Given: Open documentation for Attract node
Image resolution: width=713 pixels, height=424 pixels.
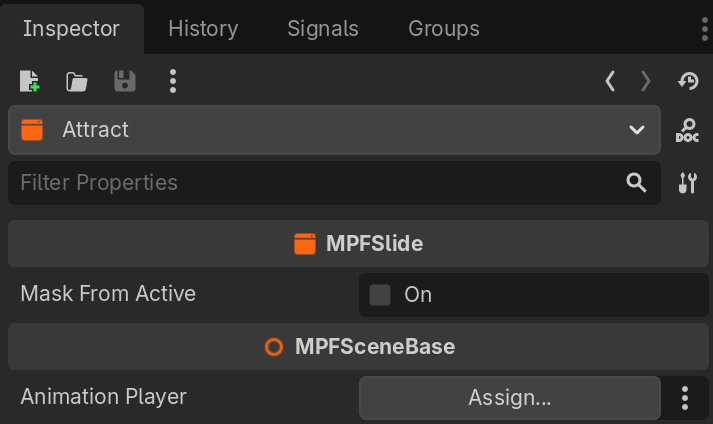Looking at the screenshot, I should click(688, 130).
